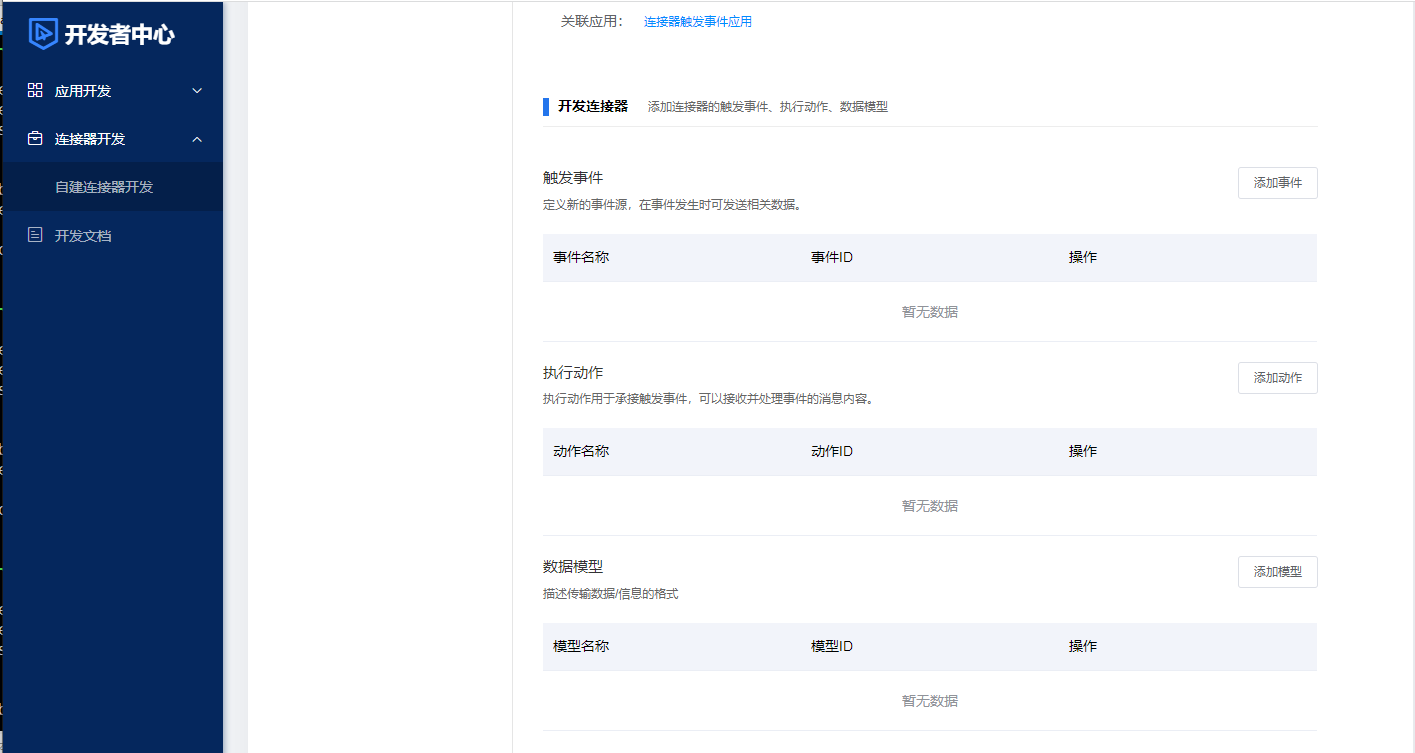The image size is (1415, 753).
Task: Click 暂无数据 in the 执行动作 table
Action: [x=930, y=506]
